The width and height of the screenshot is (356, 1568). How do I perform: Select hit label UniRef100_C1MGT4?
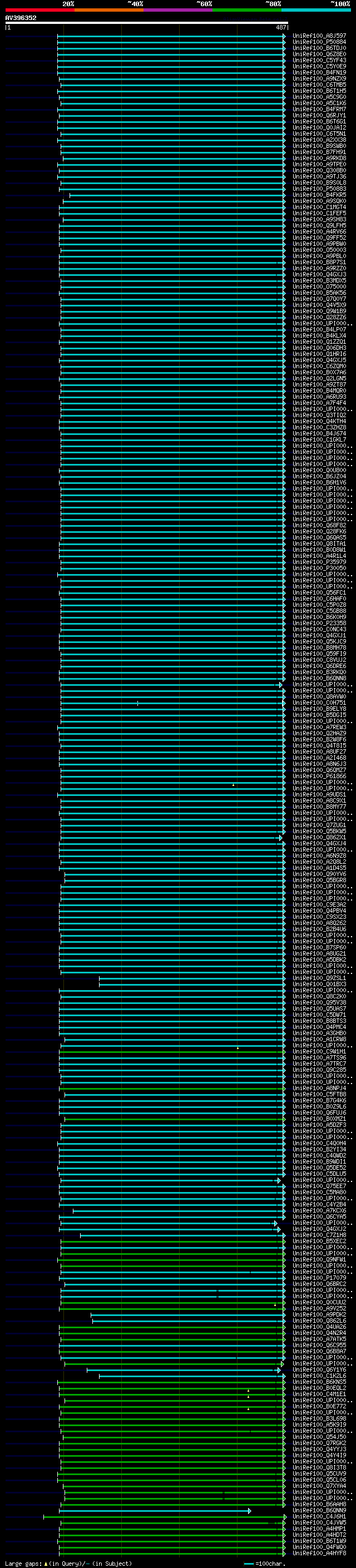click(319, 207)
